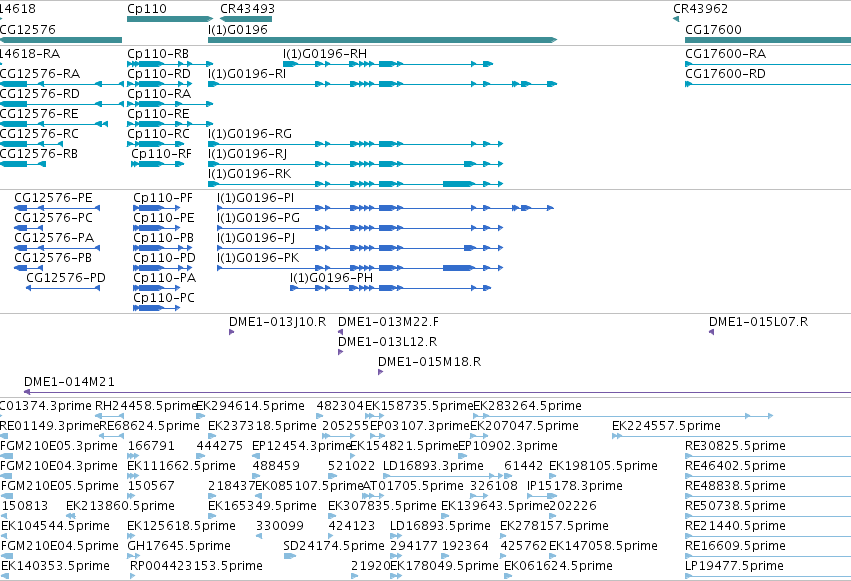
Task: Click BAC end DME1-015M18.R
Action: click(x=380, y=372)
